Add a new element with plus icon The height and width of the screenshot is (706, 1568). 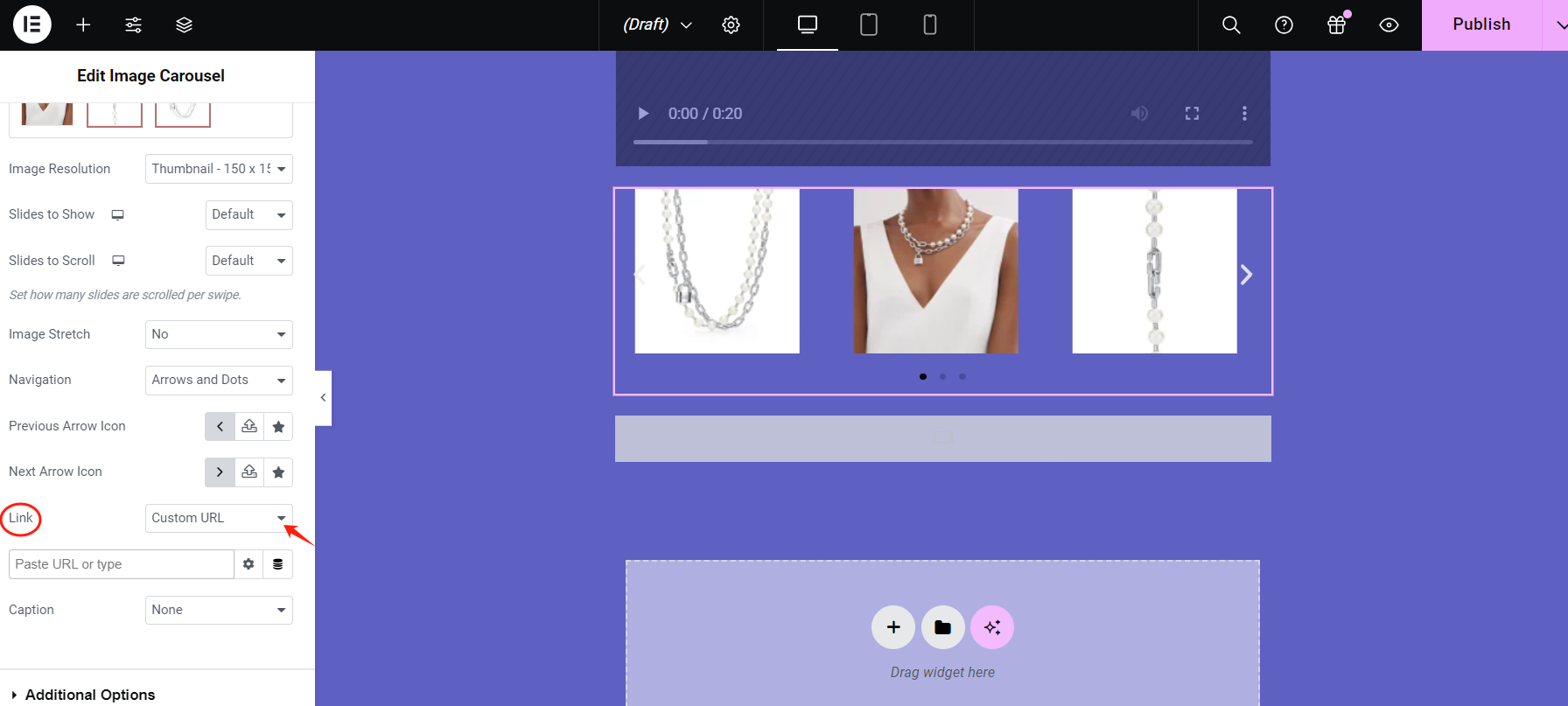click(83, 24)
